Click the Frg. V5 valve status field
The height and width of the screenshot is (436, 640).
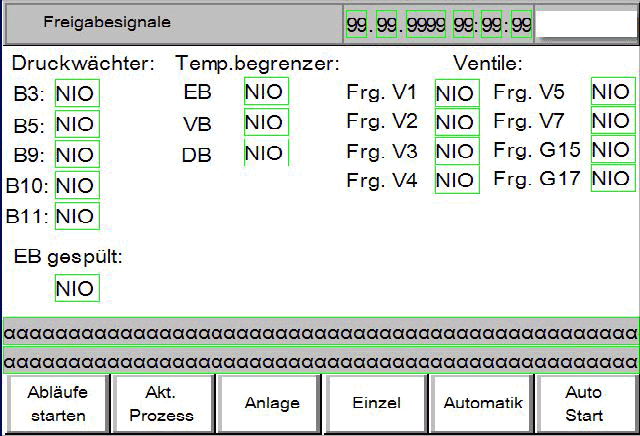tap(611, 92)
